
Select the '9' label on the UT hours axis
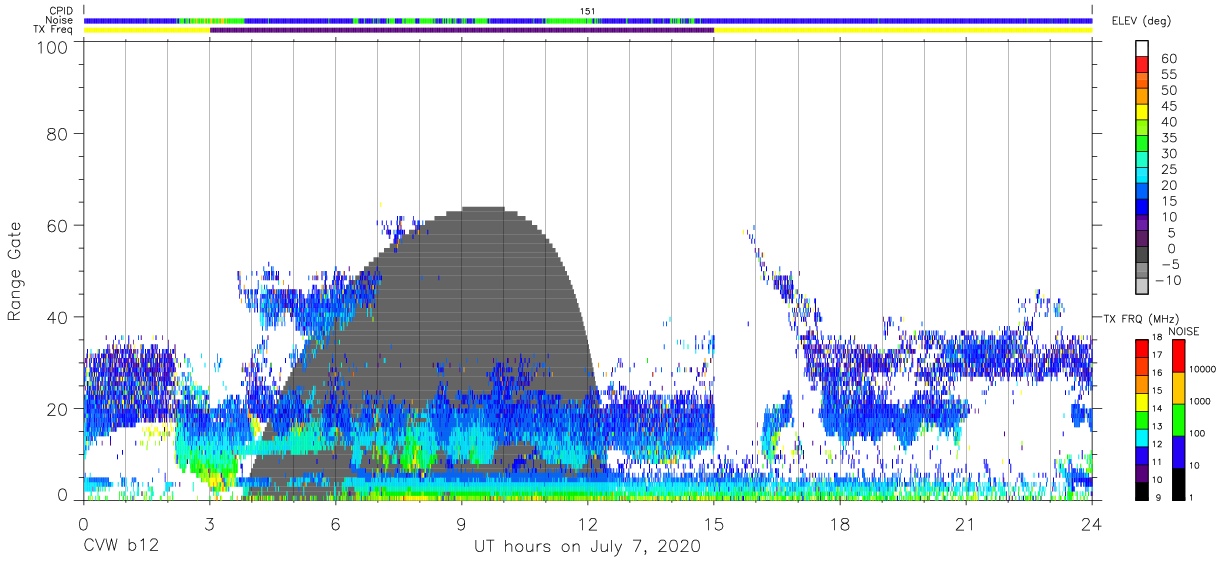point(461,523)
